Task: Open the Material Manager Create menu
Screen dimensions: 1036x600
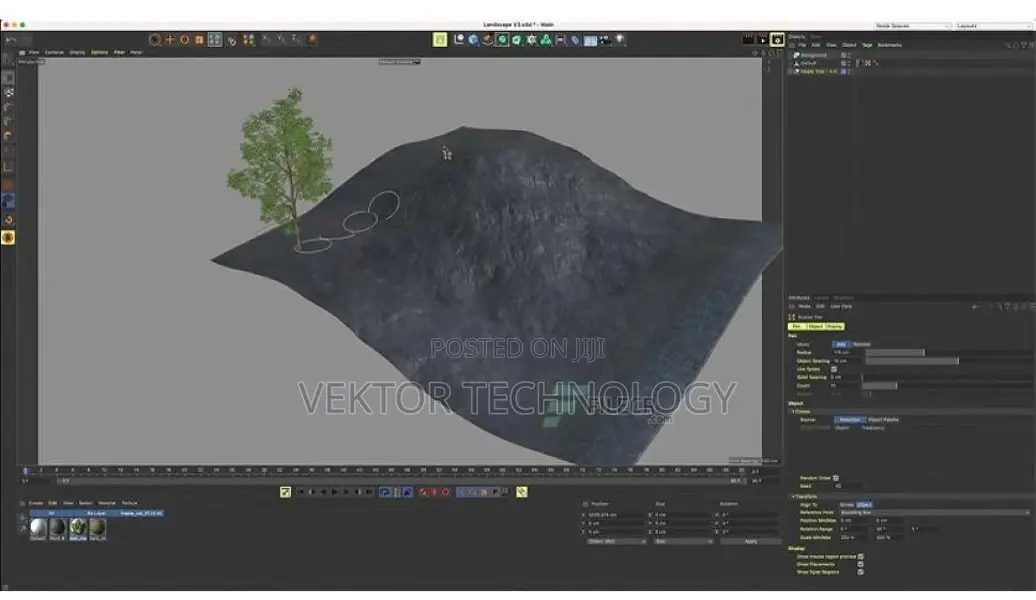Action: click(x=36, y=503)
